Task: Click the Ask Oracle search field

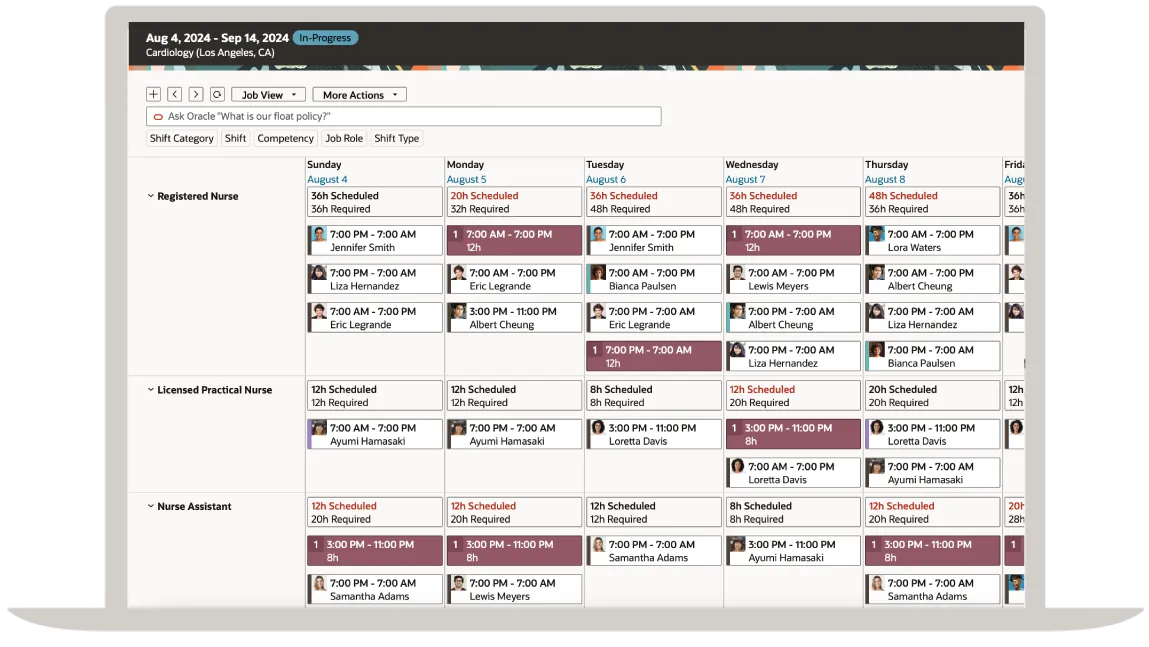Action: pyautogui.click(x=404, y=116)
